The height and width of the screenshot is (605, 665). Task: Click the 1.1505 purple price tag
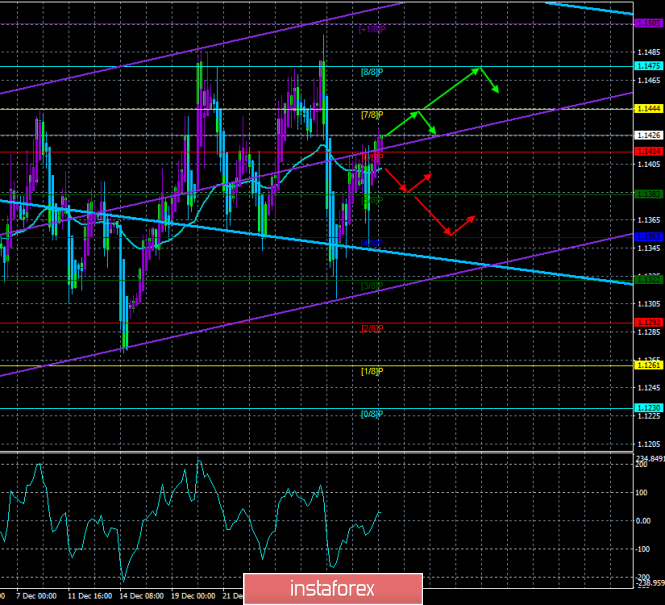click(x=647, y=23)
